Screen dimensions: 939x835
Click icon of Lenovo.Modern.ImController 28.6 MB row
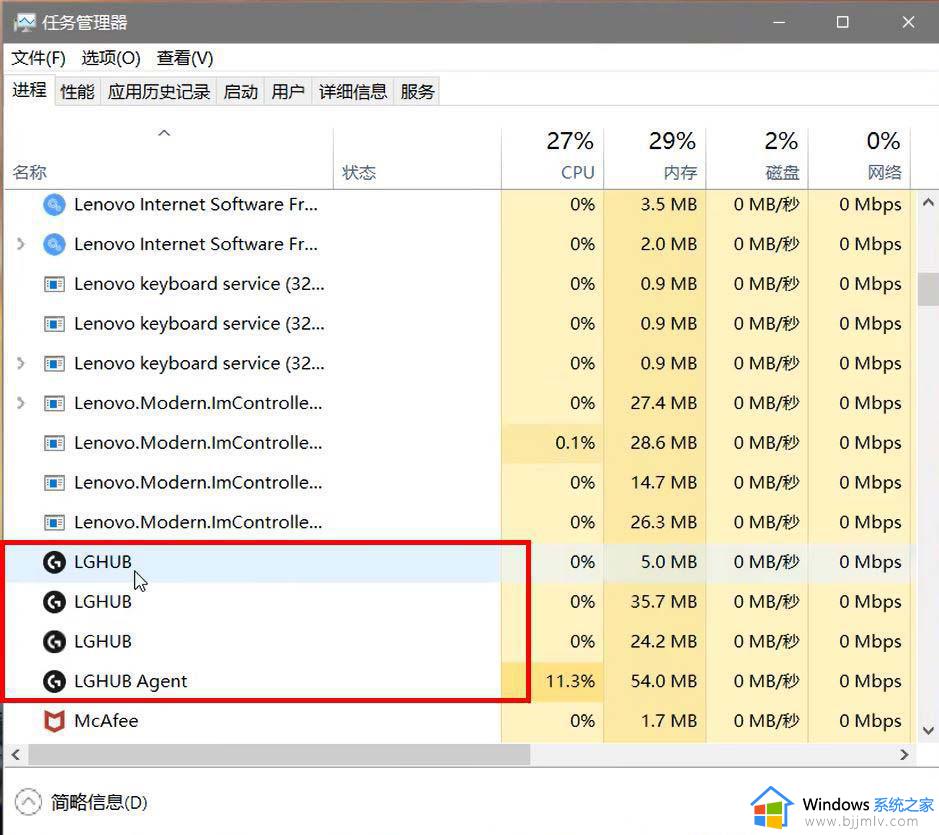[54, 443]
